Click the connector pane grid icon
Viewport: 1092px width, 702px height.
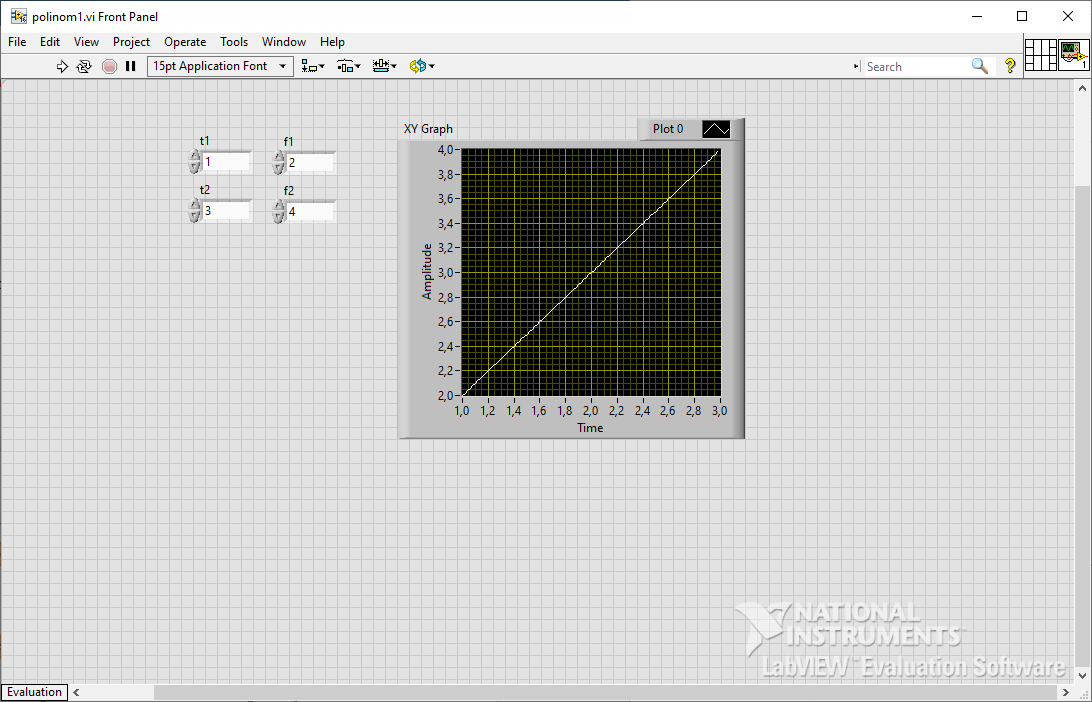[x=1040, y=55]
